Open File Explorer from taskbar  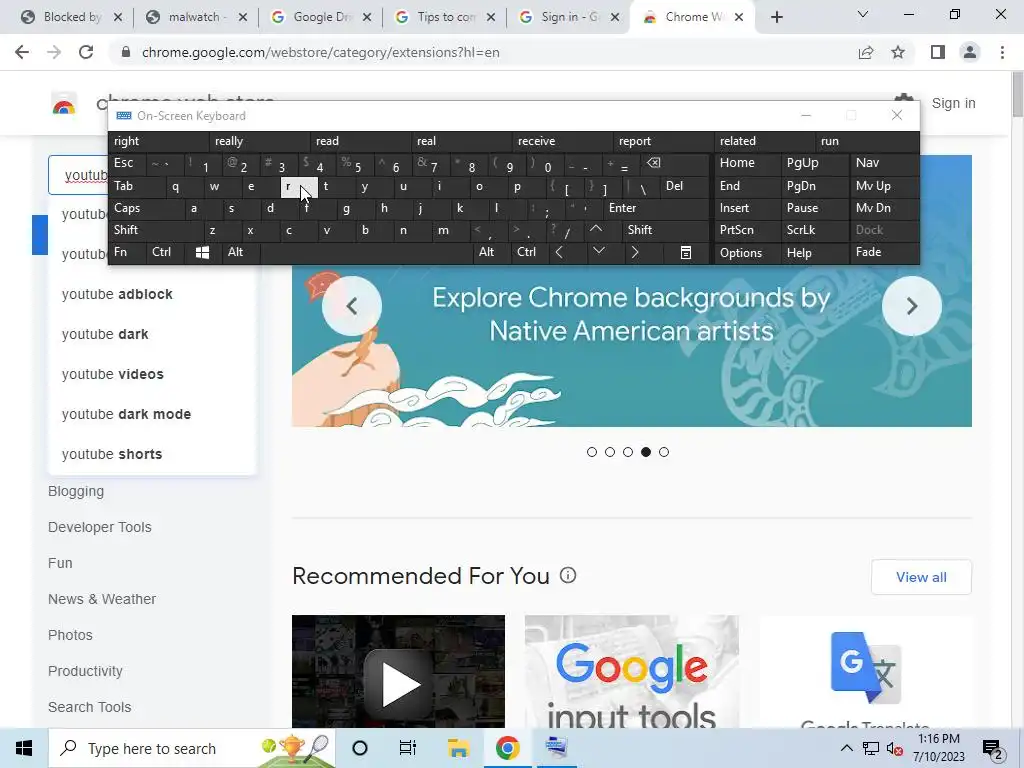click(x=458, y=748)
